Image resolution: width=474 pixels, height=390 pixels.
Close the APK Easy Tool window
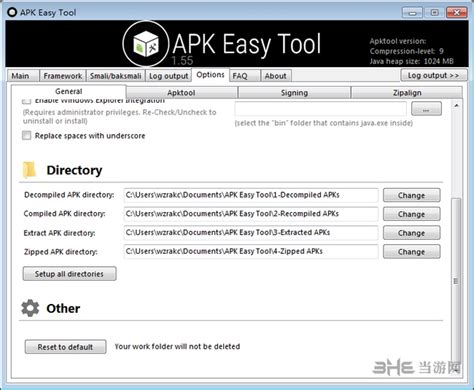coord(457,13)
